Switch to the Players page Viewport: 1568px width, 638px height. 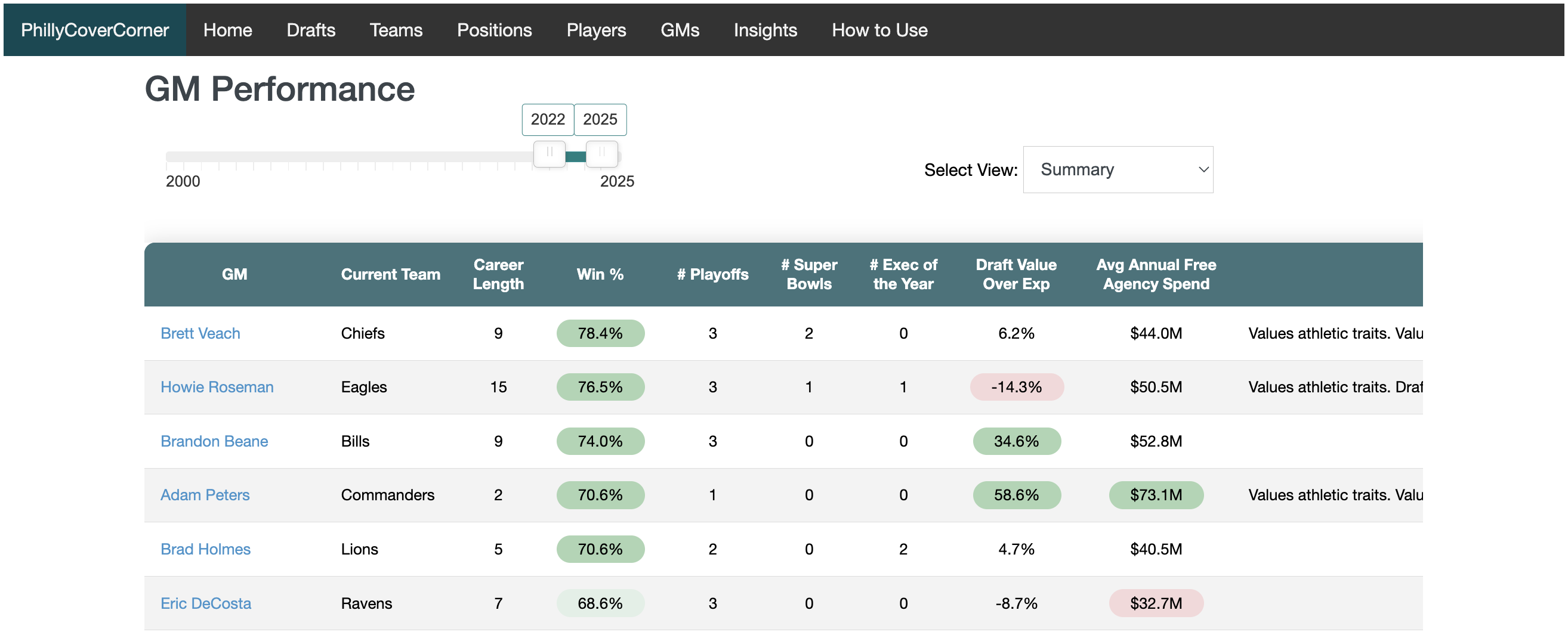point(595,30)
